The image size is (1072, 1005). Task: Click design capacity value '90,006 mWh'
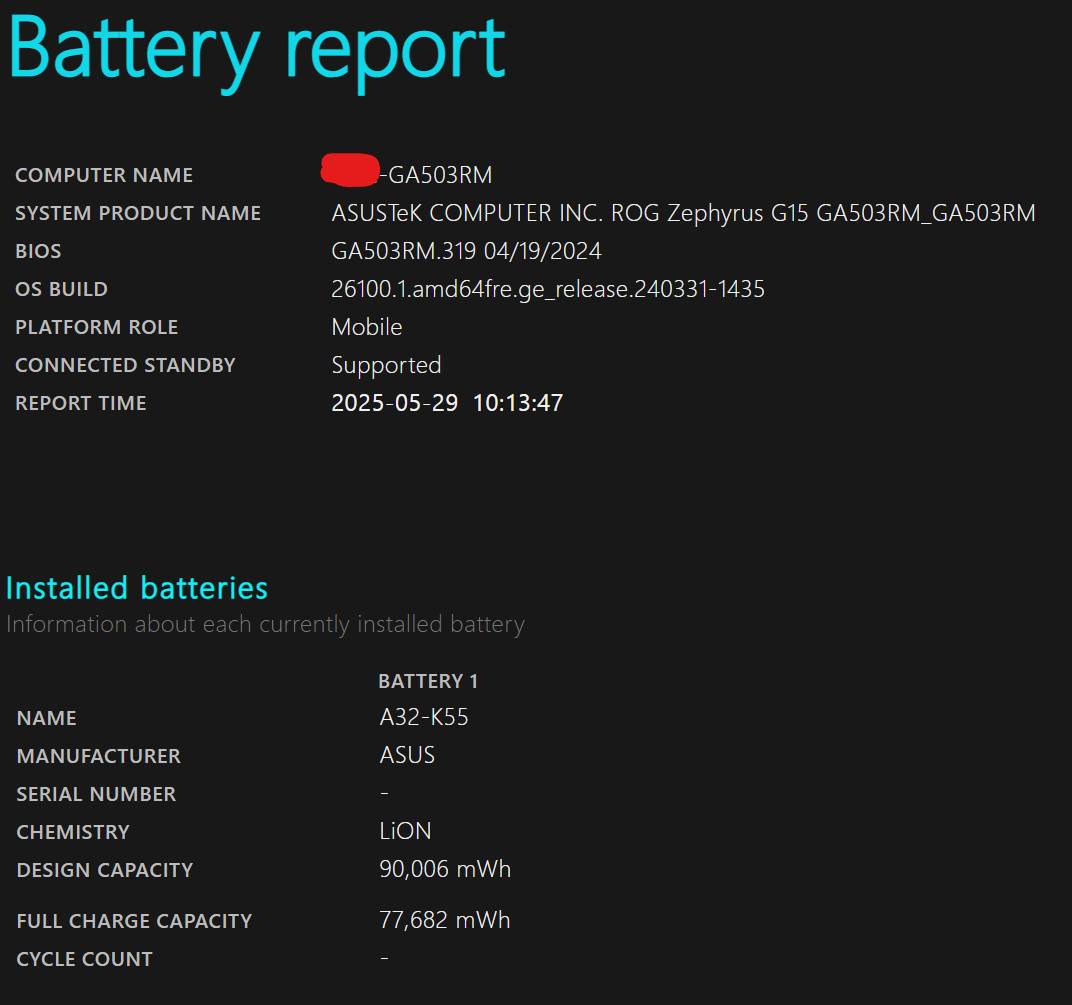[445, 869]
